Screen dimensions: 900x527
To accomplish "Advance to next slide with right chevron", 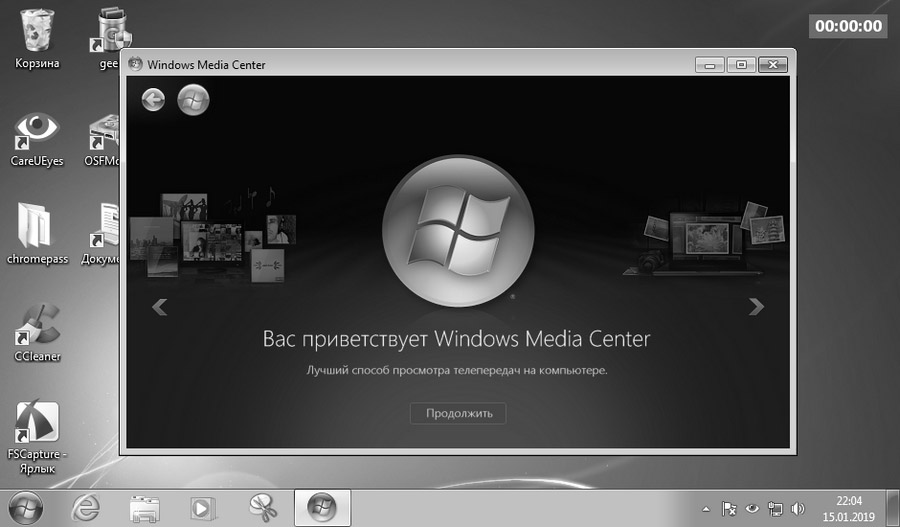I will click(757, 307).
